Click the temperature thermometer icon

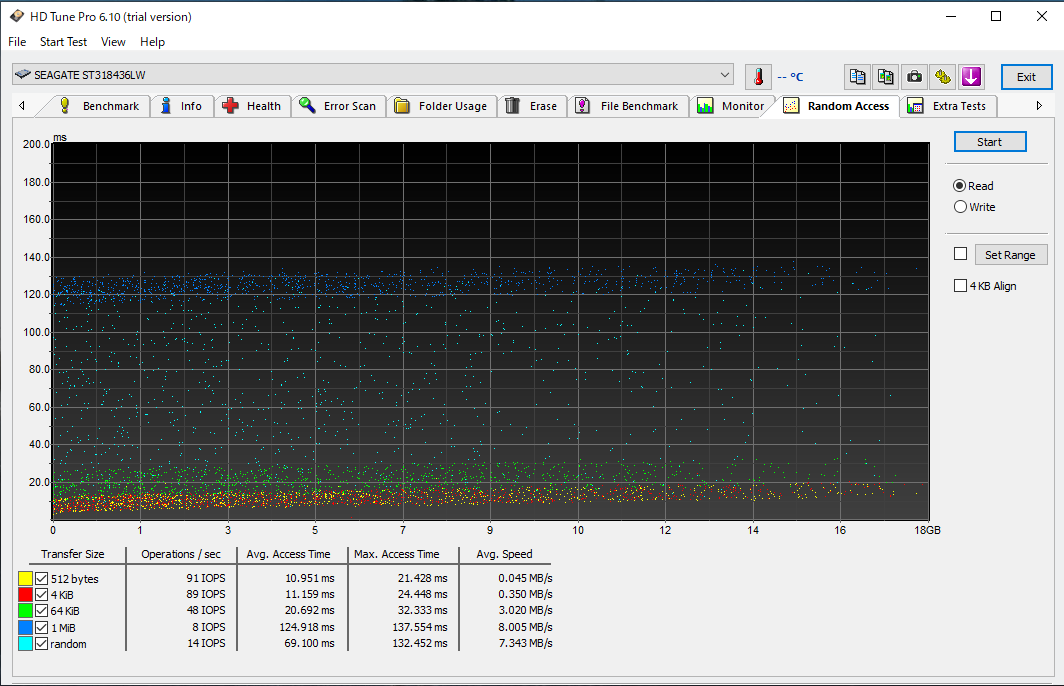pos(758,77)
